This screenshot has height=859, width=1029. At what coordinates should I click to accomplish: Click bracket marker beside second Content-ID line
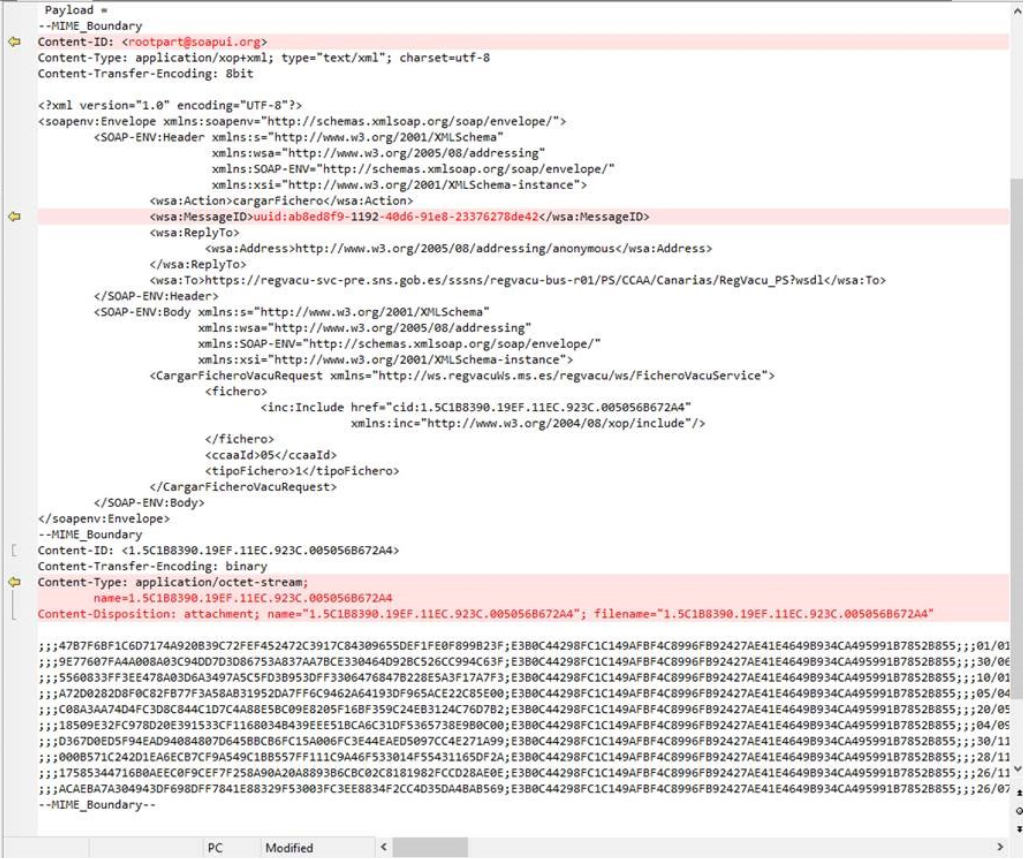pos(13,550)
